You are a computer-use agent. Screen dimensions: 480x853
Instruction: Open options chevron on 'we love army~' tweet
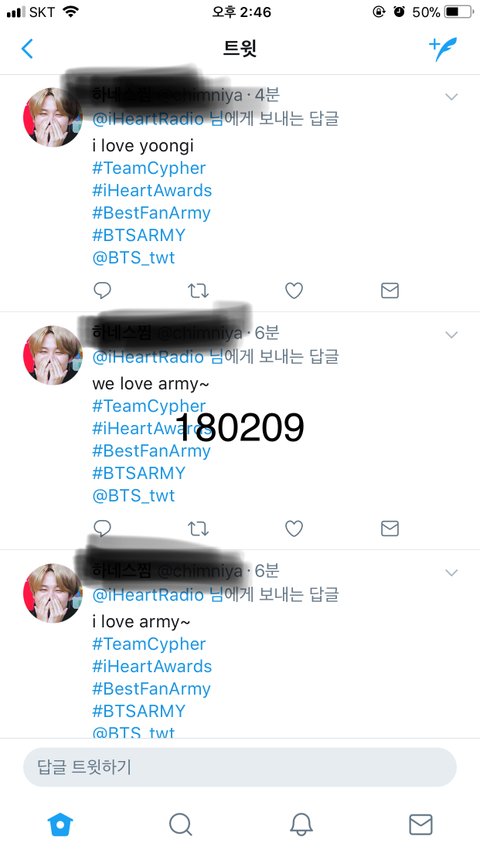click(451, 335)
